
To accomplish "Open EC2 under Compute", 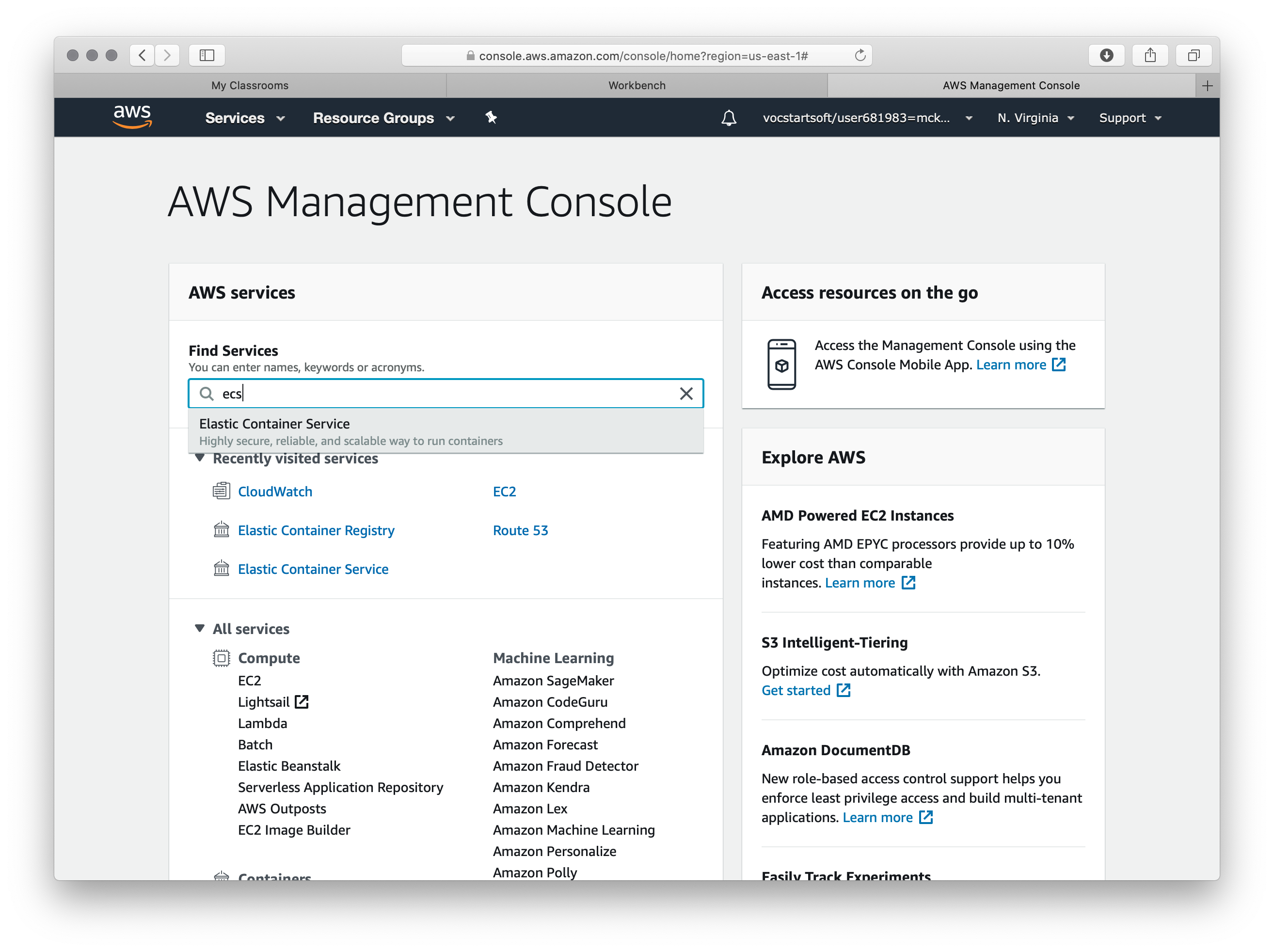I will 249,680.
